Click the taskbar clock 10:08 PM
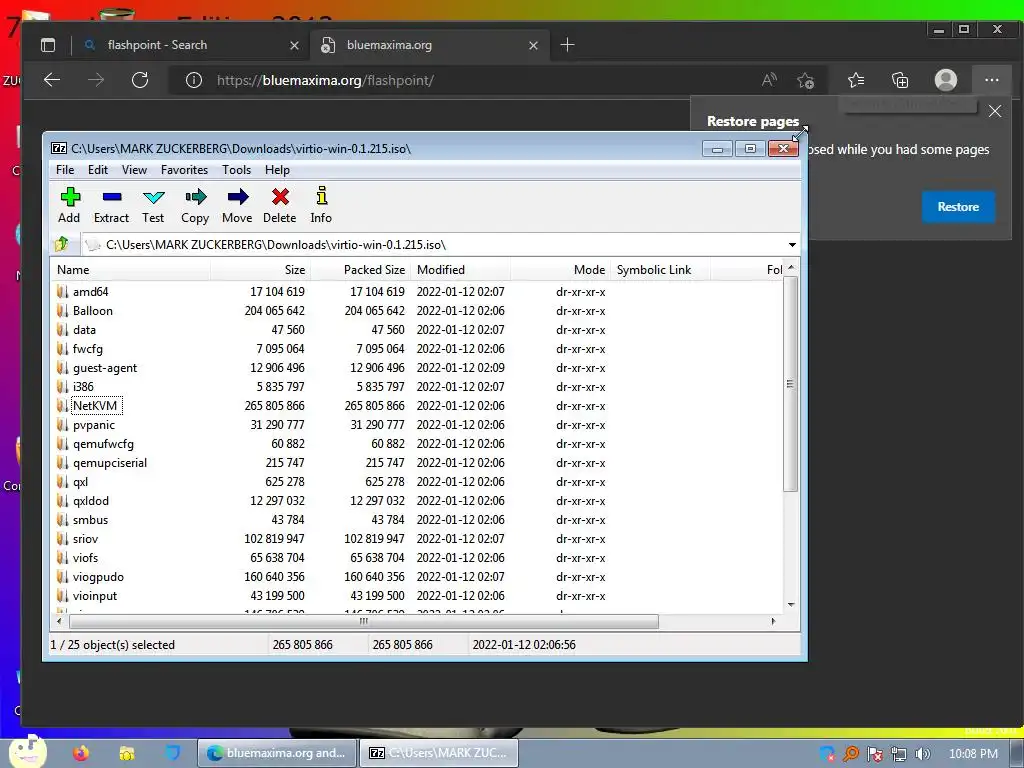Viewport: 1024px width, 768px height. pyautogui.click(x=973, y=754)
